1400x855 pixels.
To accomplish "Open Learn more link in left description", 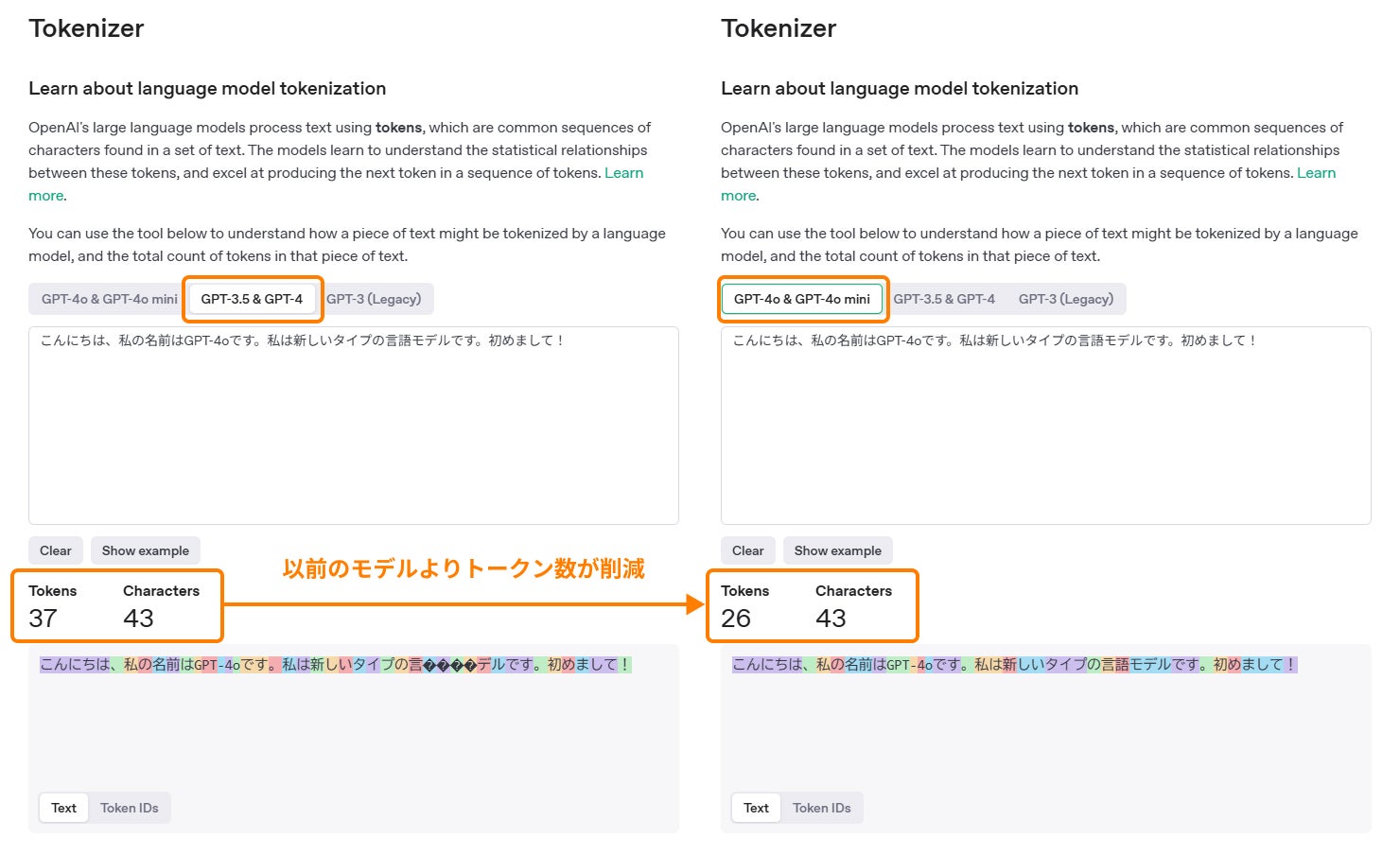I will [x=624, y=173].
